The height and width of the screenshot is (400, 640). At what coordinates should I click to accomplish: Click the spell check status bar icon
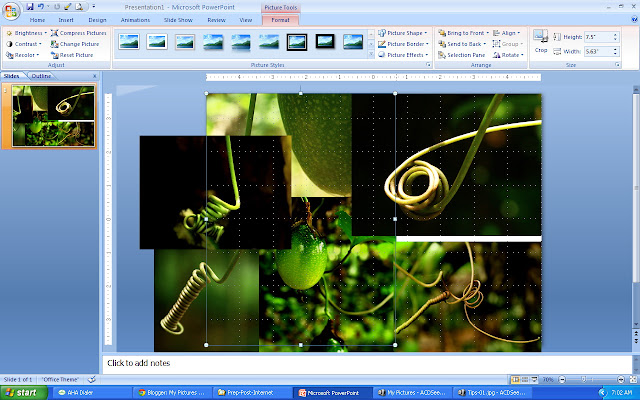click(92, 379)
